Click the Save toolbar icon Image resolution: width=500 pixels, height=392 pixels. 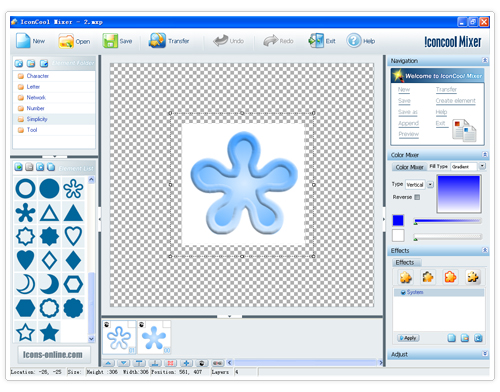click(x=110, y=41)
